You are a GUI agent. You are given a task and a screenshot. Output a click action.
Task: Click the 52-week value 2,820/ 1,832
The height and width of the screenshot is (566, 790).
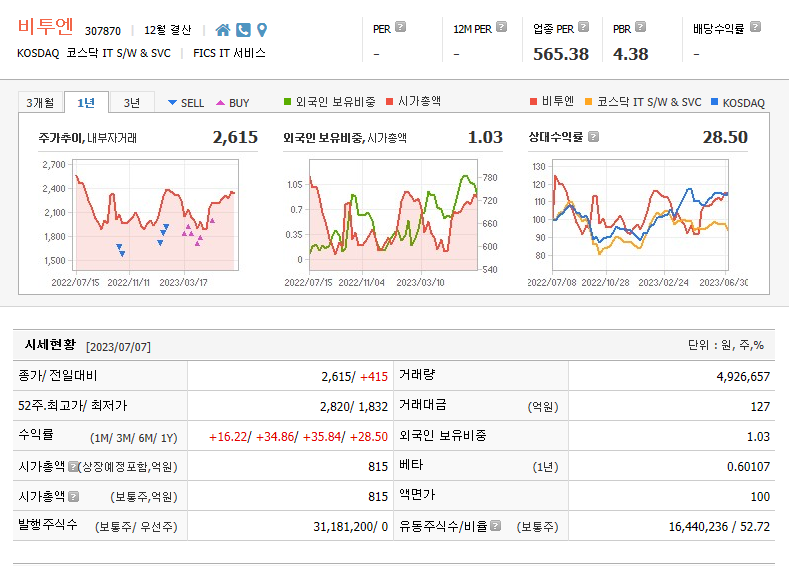click(354, 407)
